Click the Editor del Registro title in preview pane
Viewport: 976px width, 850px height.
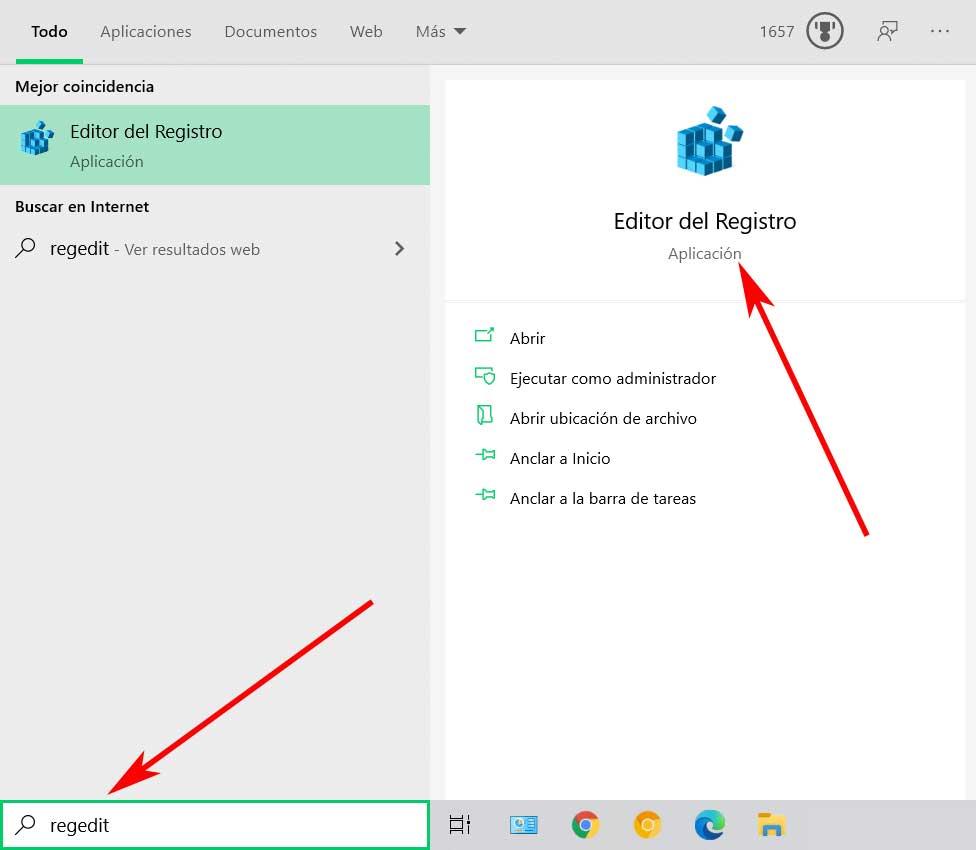[x=705, y=222]
